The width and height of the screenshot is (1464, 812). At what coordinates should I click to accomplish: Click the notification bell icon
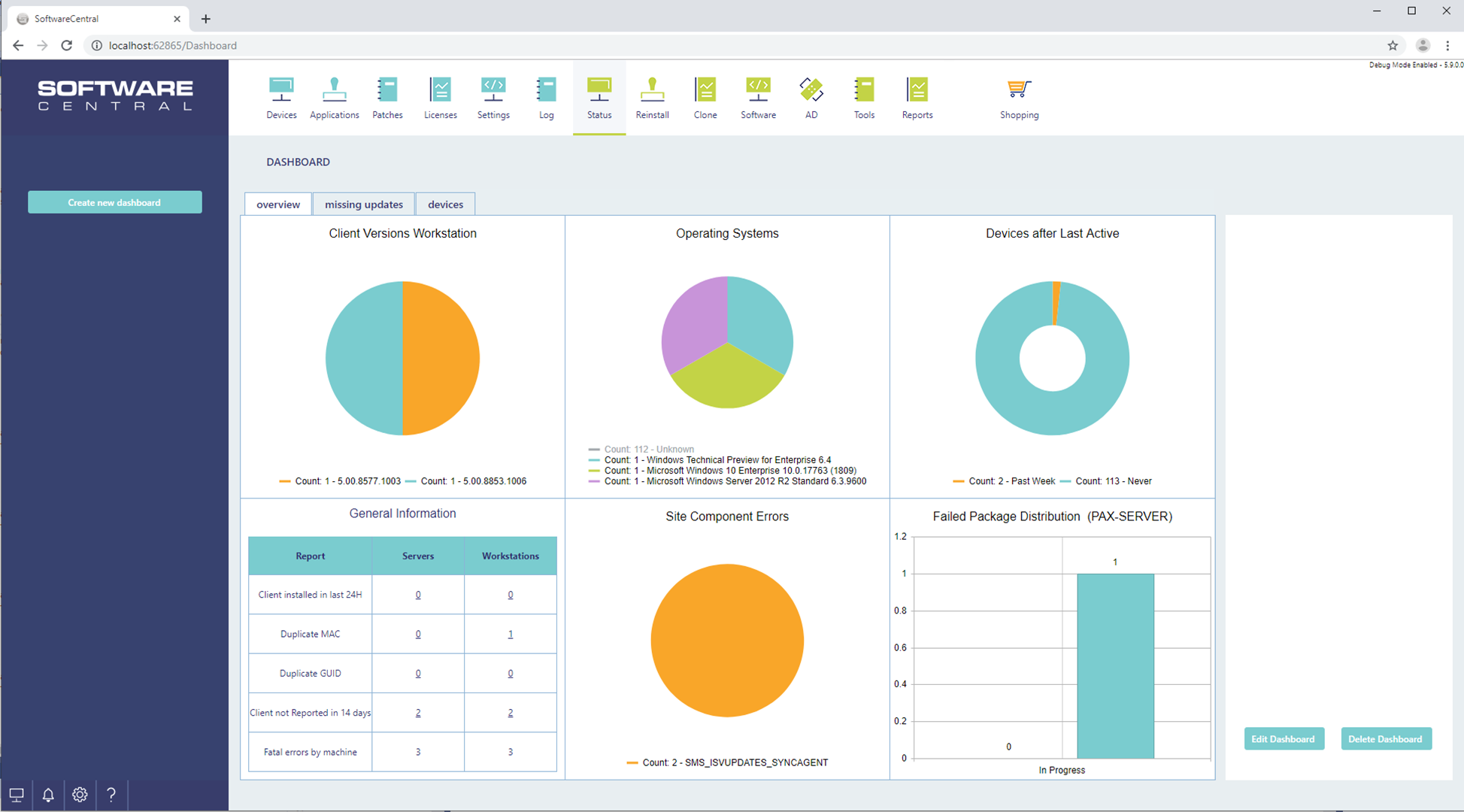(x=48, y=795)
